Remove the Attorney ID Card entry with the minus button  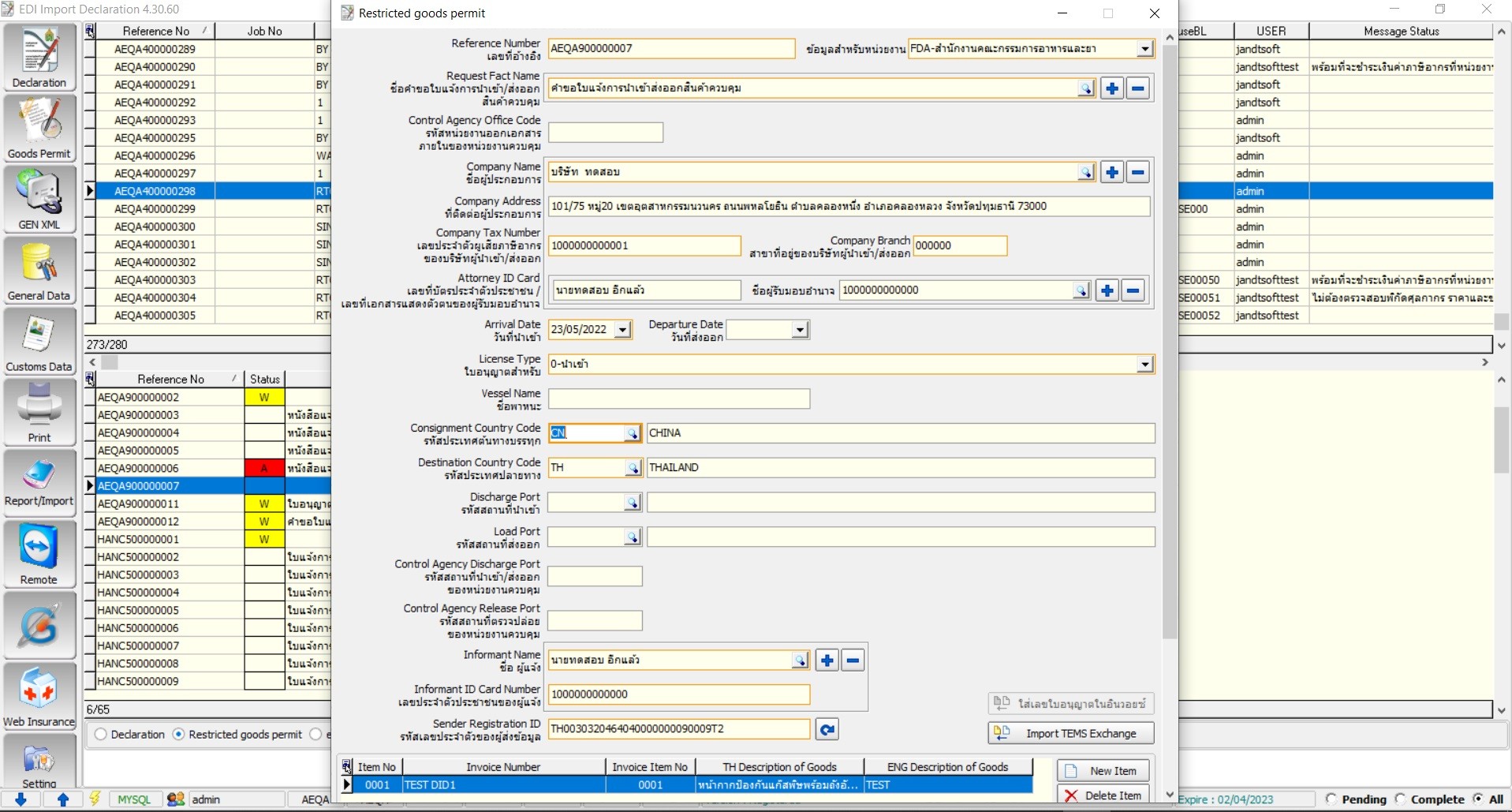[1133, 290]
